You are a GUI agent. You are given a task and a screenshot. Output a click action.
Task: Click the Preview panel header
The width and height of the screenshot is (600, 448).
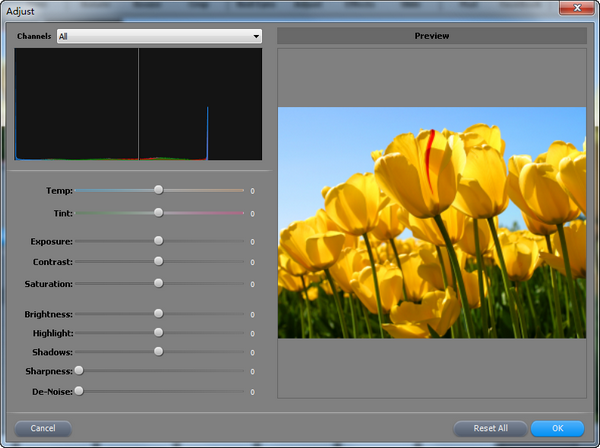[431, 36]
